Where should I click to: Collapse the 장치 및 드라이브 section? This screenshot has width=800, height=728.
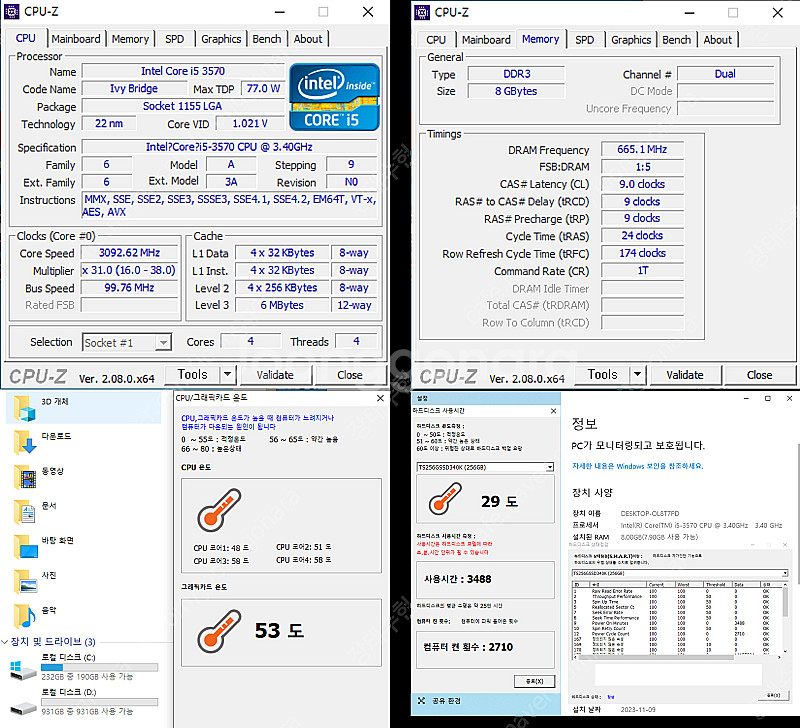[5, 641]
